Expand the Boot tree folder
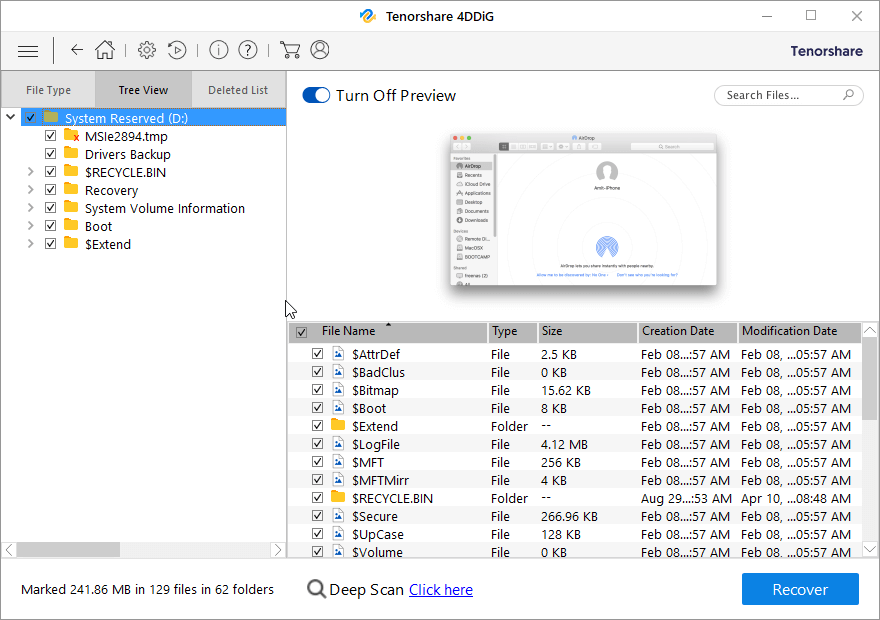This screenshot has width=880, height=620. 31,226
